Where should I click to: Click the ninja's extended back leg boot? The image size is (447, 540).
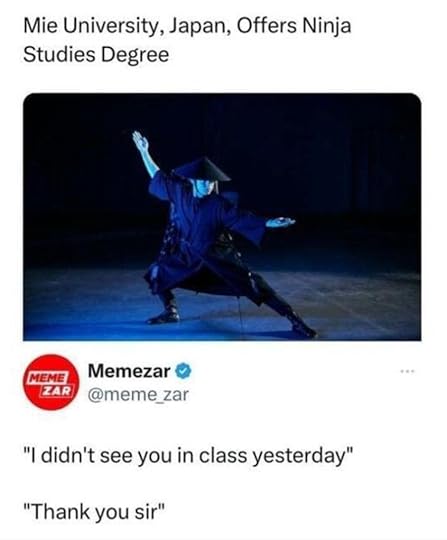point(303,327)
